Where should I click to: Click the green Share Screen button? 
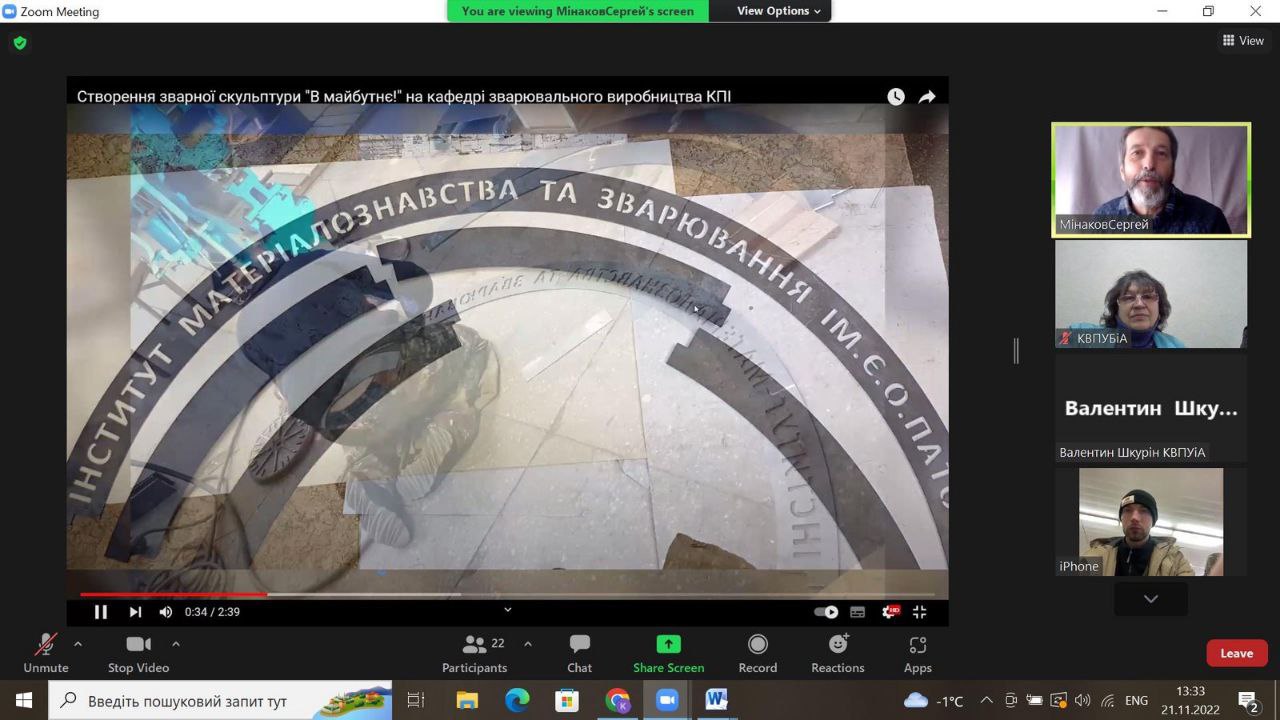668,654
